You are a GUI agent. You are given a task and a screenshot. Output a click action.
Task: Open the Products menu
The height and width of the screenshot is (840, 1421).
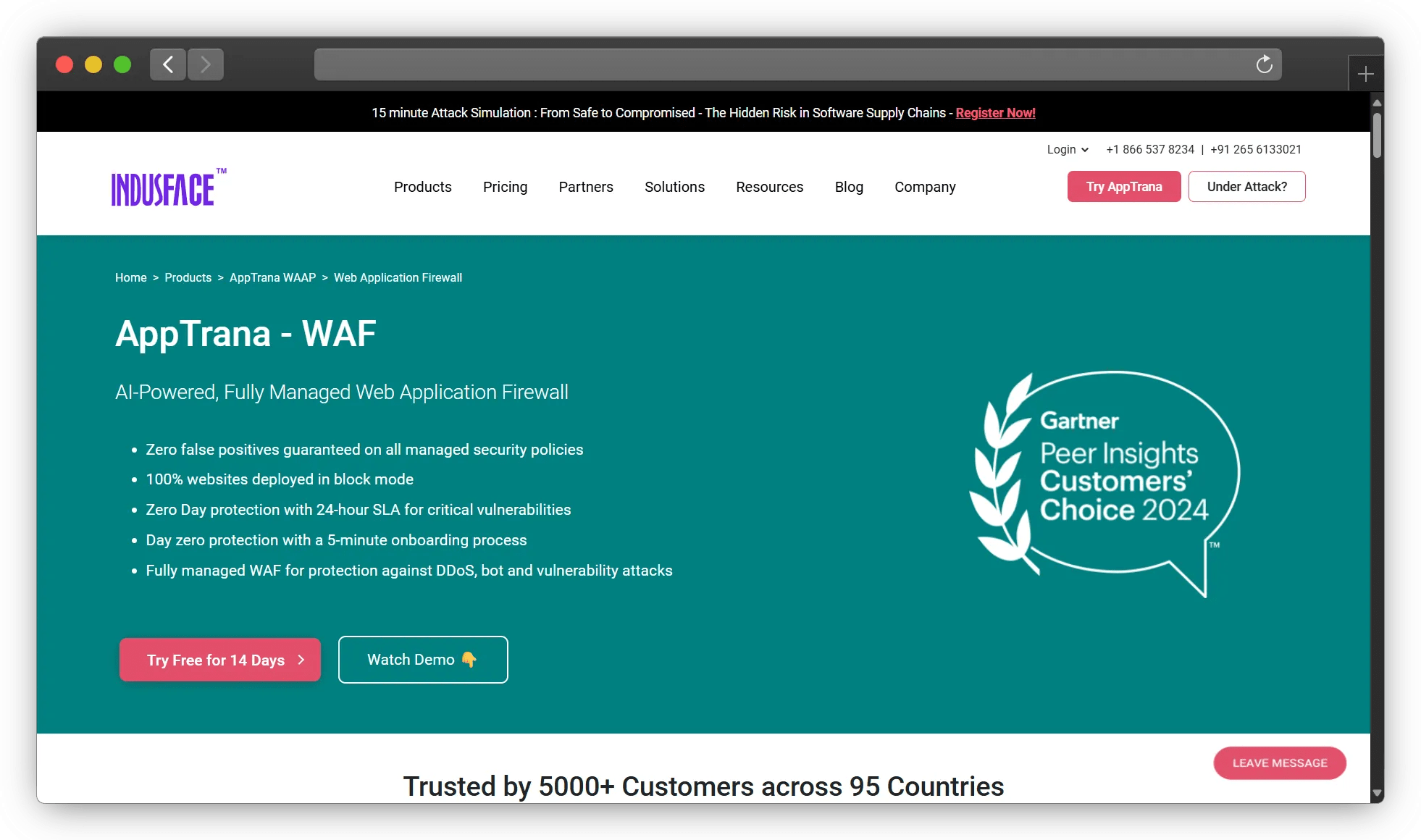[422, 187]
